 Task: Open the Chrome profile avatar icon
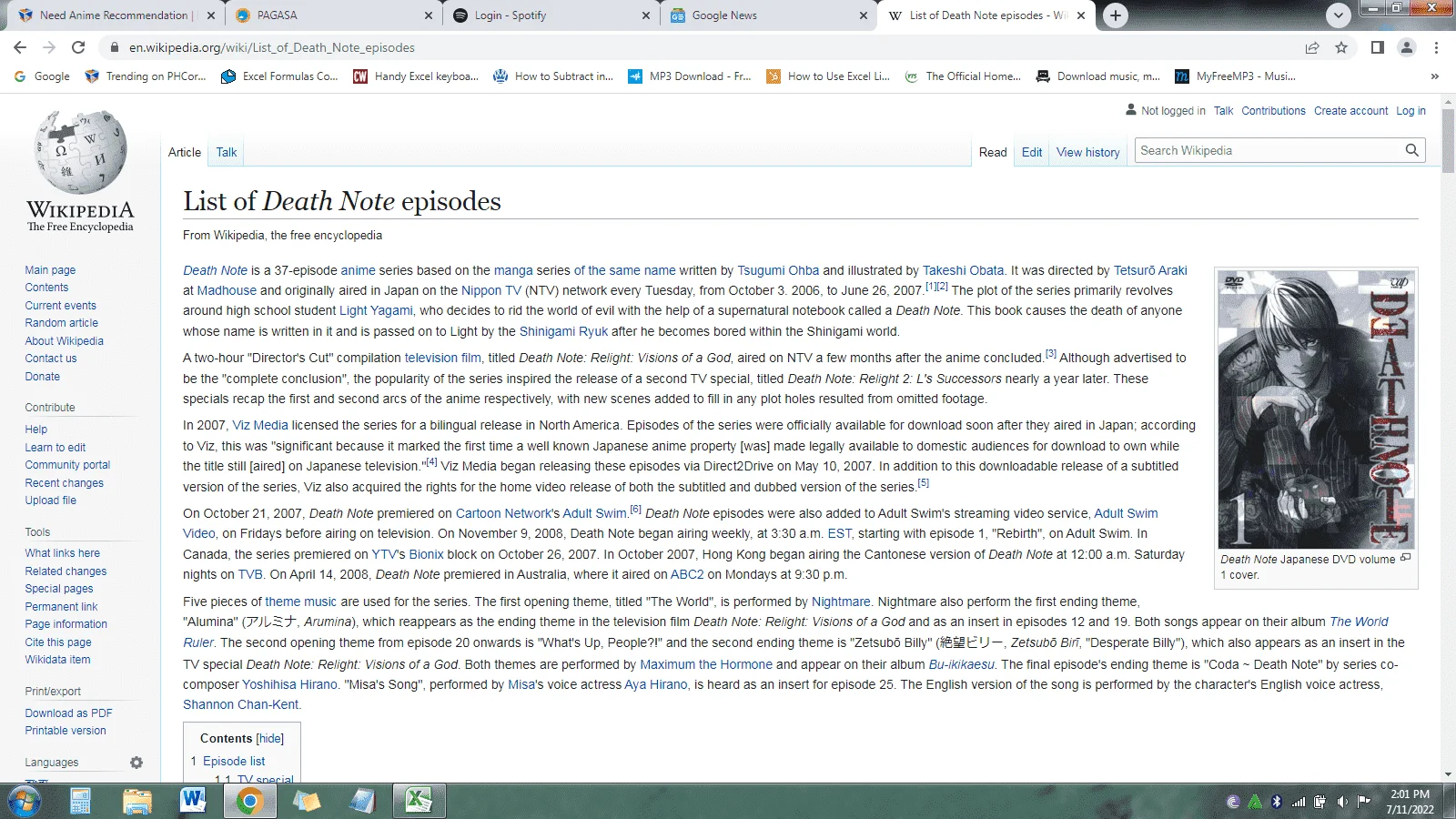click(x=1407, y=47)
